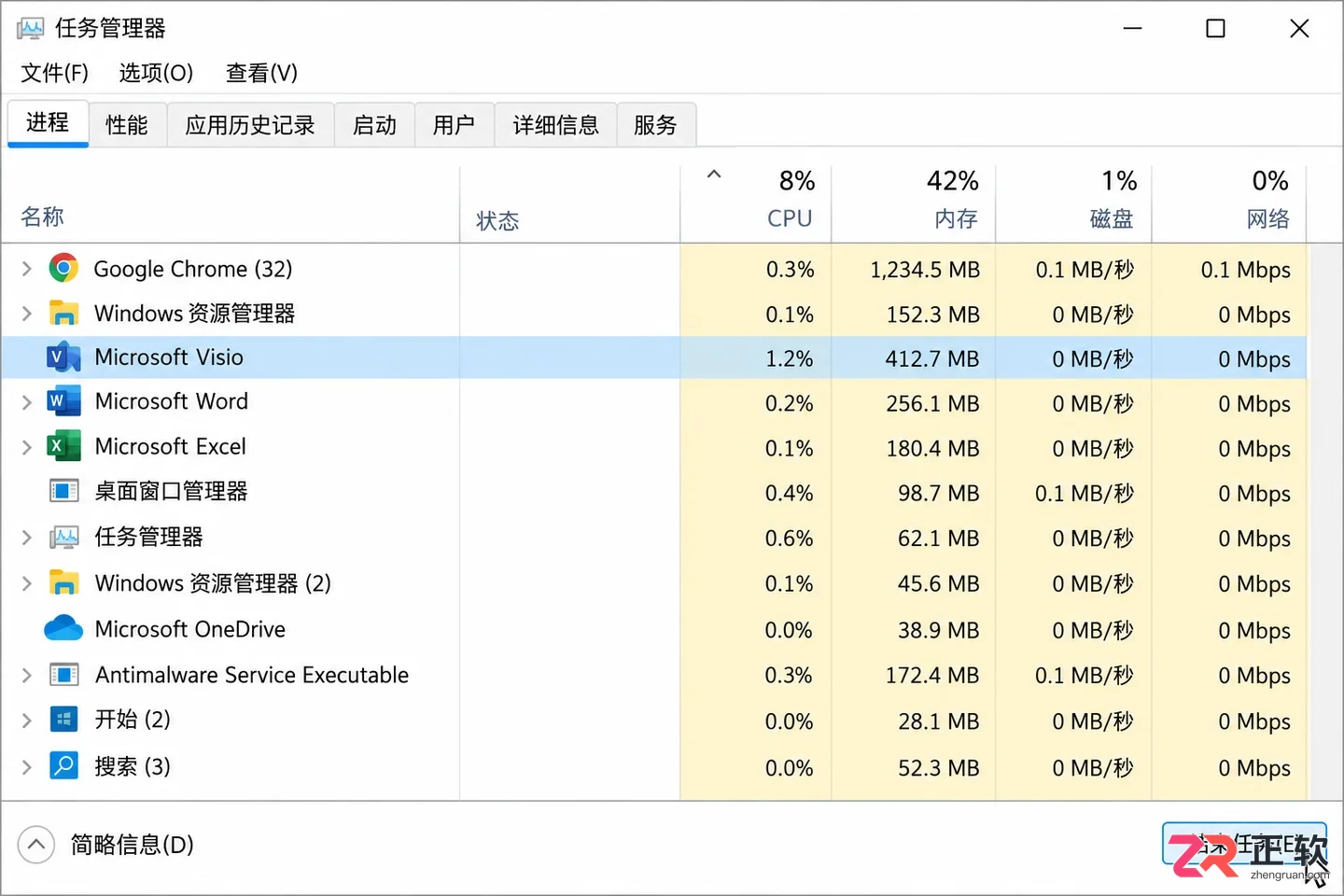This screenshot has width=1344, height=896.
Task: Sort by the 状态 column header
Action: [570, 203]
